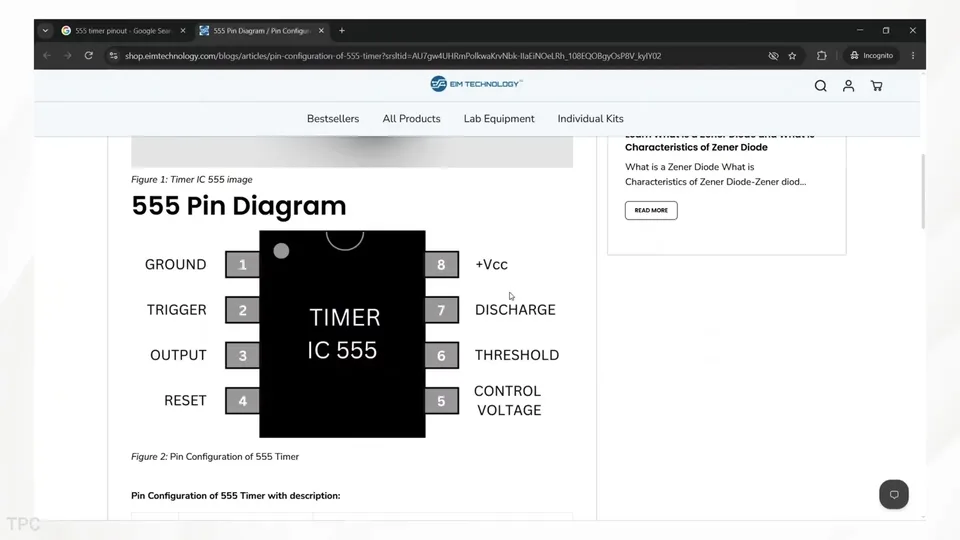This screenshot has height=540, width=960.
Task: Close the 555 Pin Diagram tab
Action: coord(321,31)
